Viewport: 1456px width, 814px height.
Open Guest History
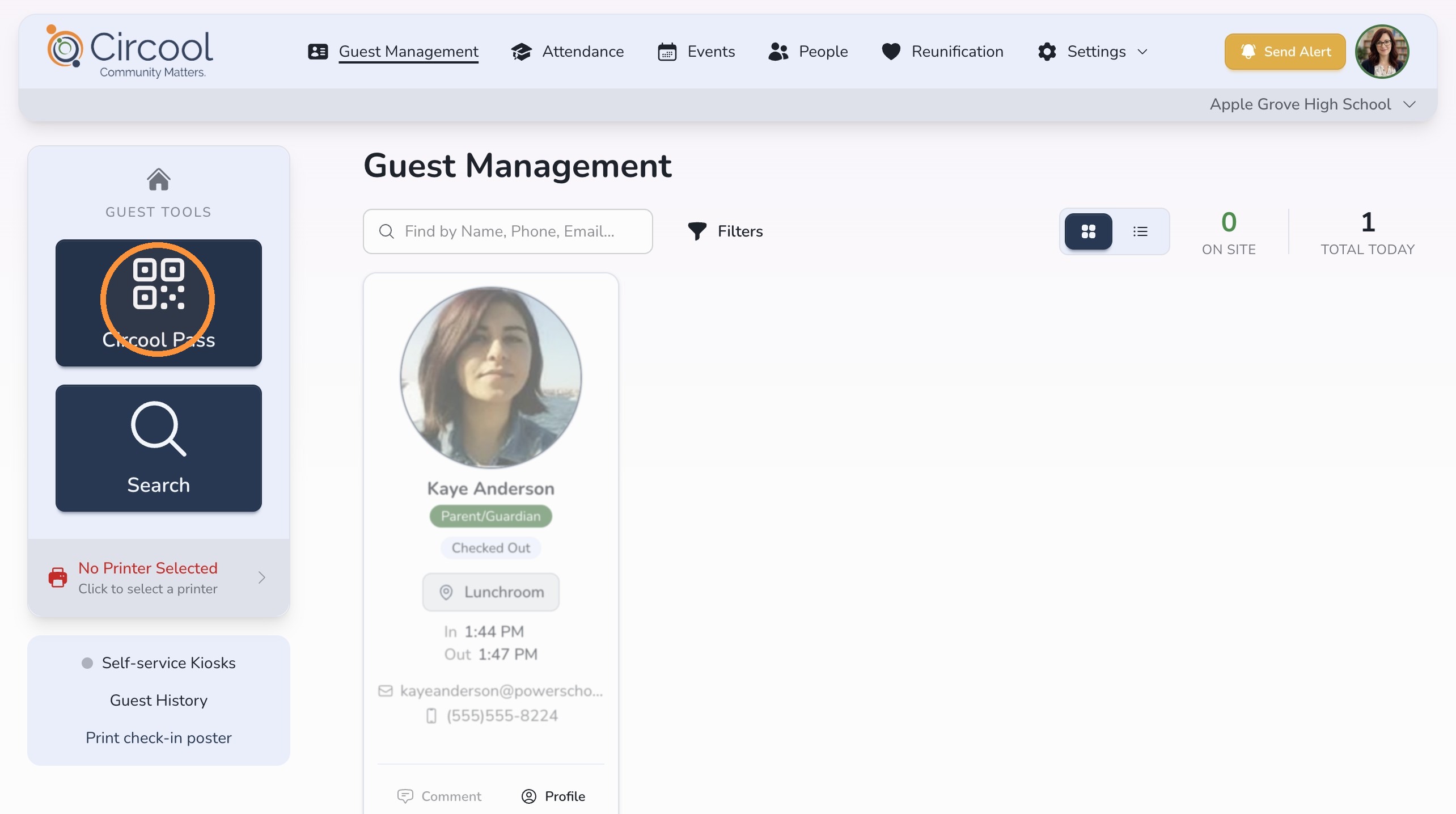point(158,700)
